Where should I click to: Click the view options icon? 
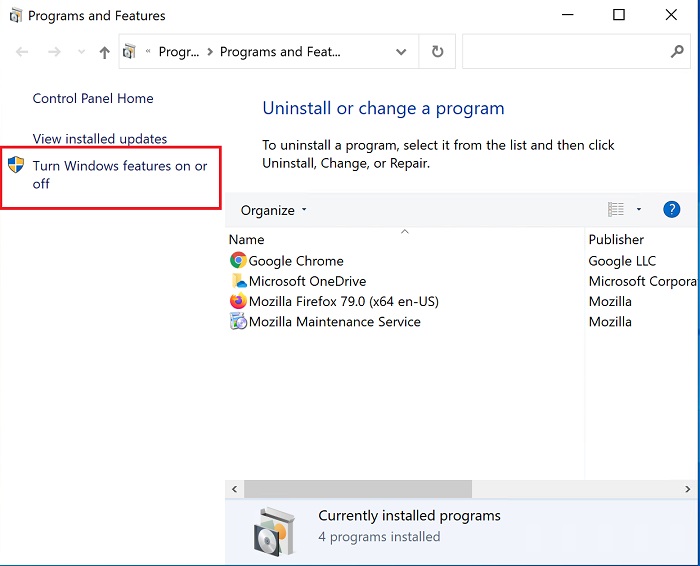[616, 210]
